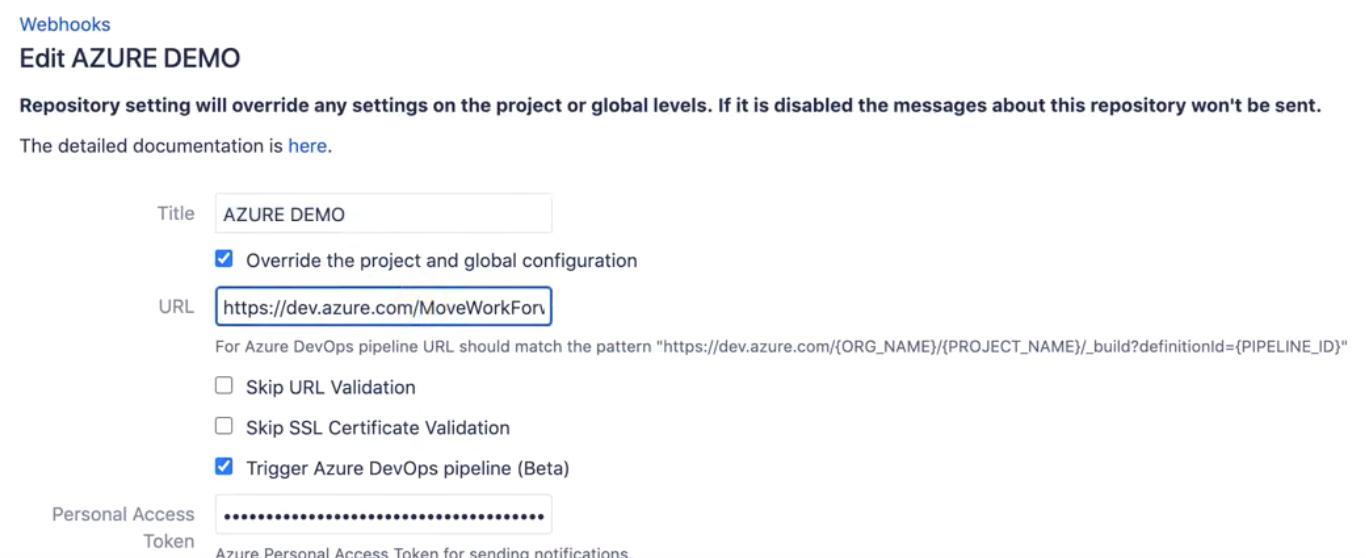Open the Webhooks breadcrumb link

[x=65, y=24]
